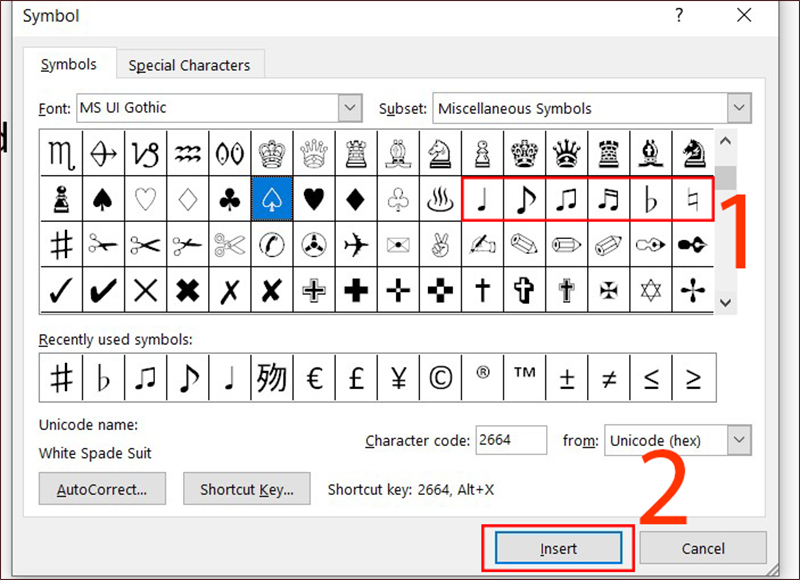
Task: Select the highlighted white spade suit symbol
Action: [x=272, y=199]
